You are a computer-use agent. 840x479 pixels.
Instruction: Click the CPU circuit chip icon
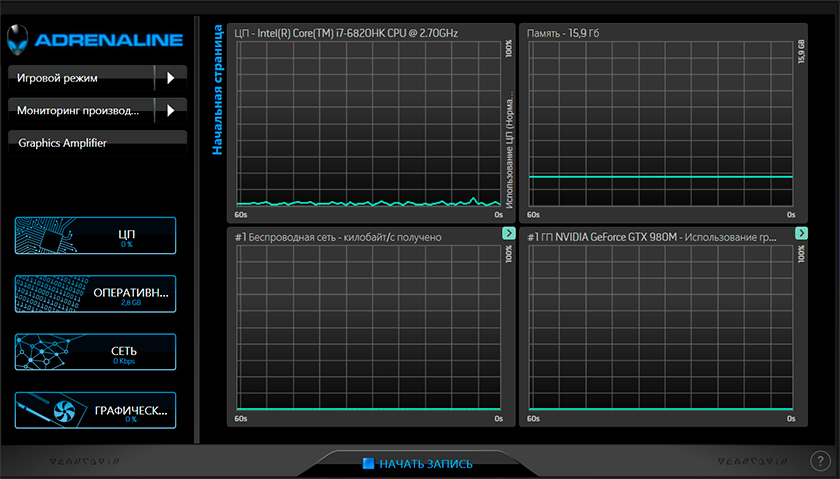tap(46, 235)
